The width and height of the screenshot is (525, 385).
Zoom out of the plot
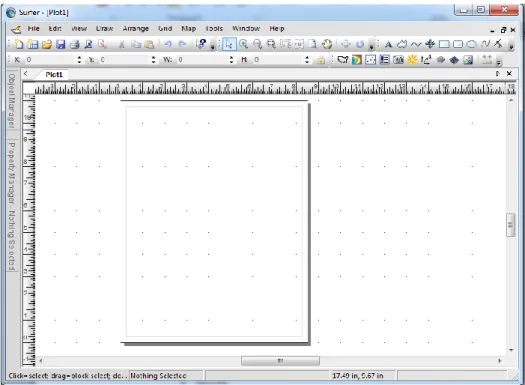pyautogui.click(x=257, y=44)
